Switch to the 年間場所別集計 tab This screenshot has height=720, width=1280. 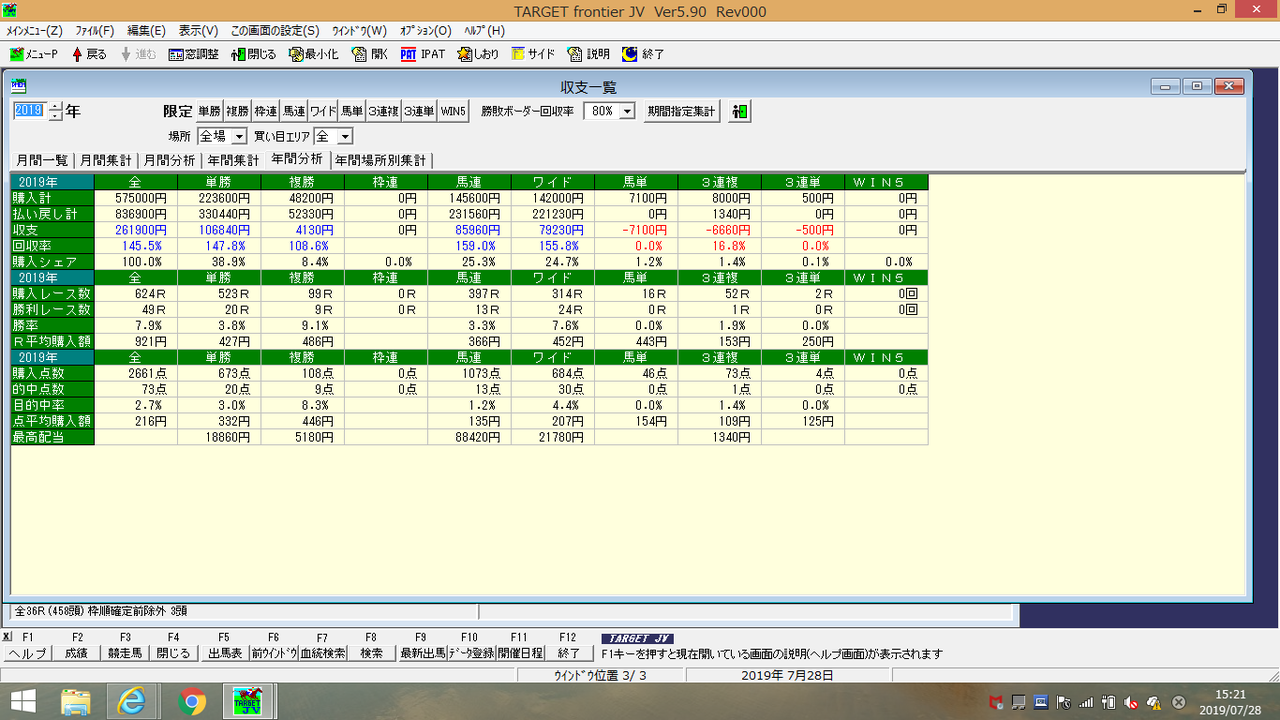click(380, 160)
